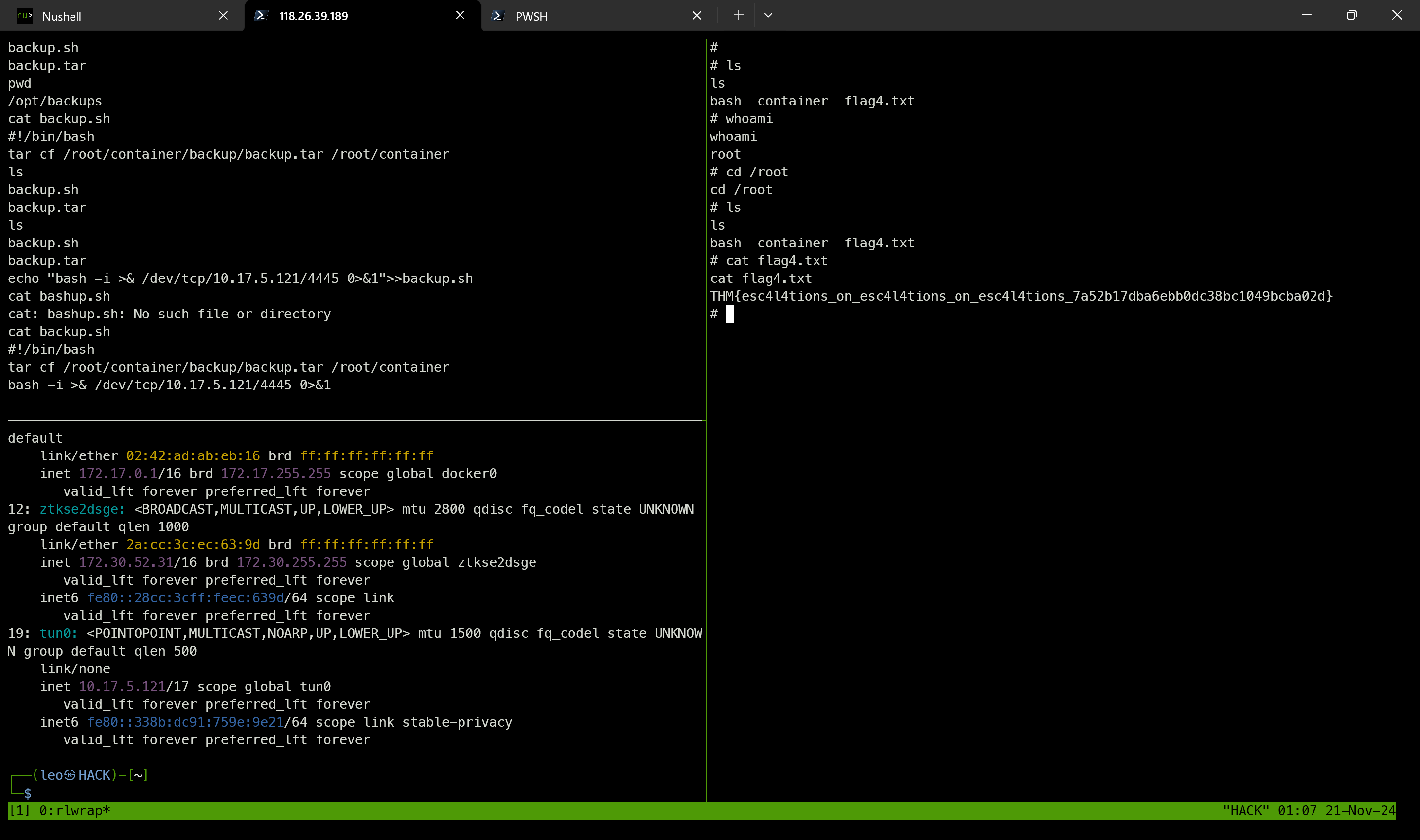Viewport: 1420px width, 840px height.
Task: Click the MAC address 02:42:ad:ab:eb:16
Action: point(193,455)
